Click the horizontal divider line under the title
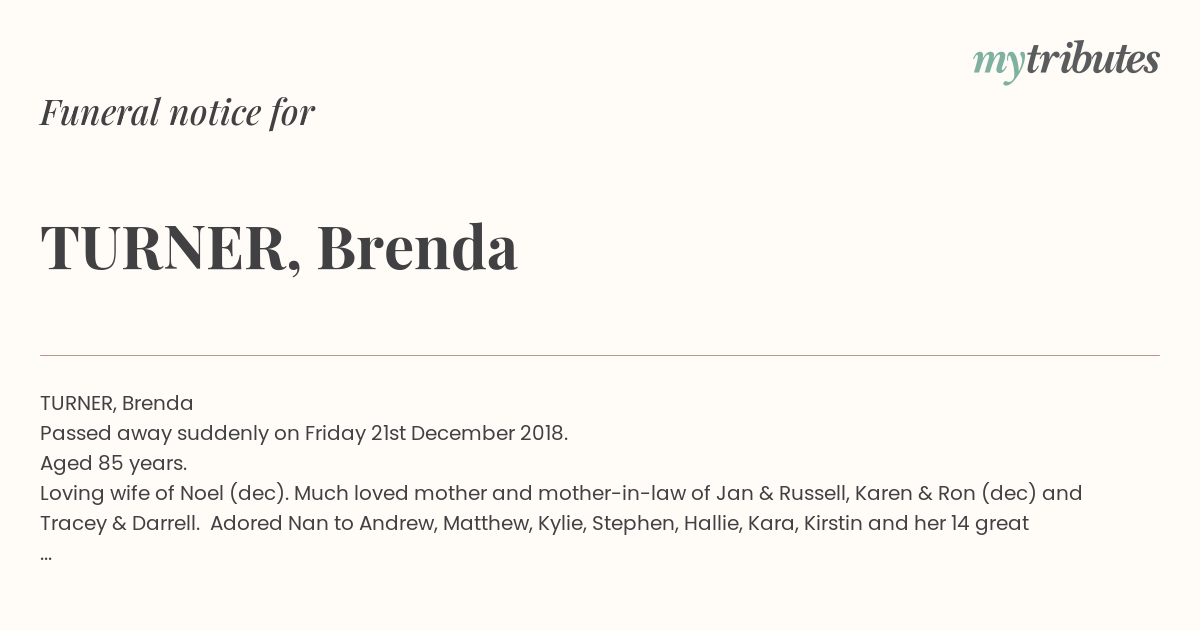 pos(600,355)
